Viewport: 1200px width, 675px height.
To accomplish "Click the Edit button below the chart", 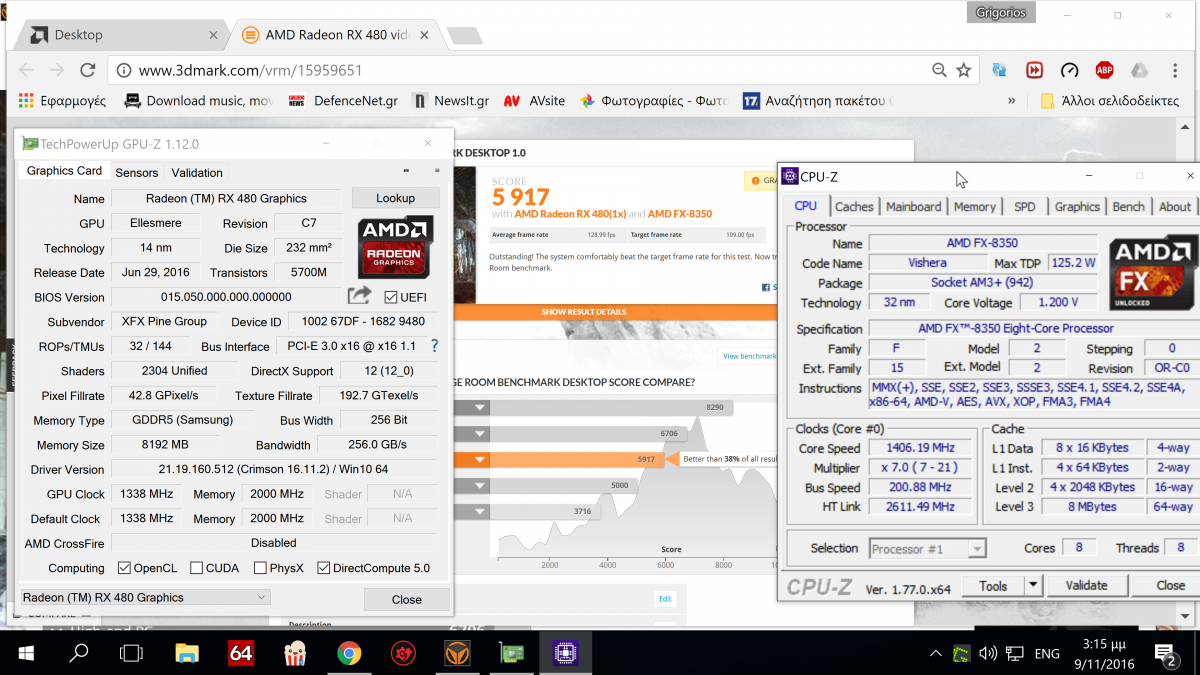I will coord(665,599).
